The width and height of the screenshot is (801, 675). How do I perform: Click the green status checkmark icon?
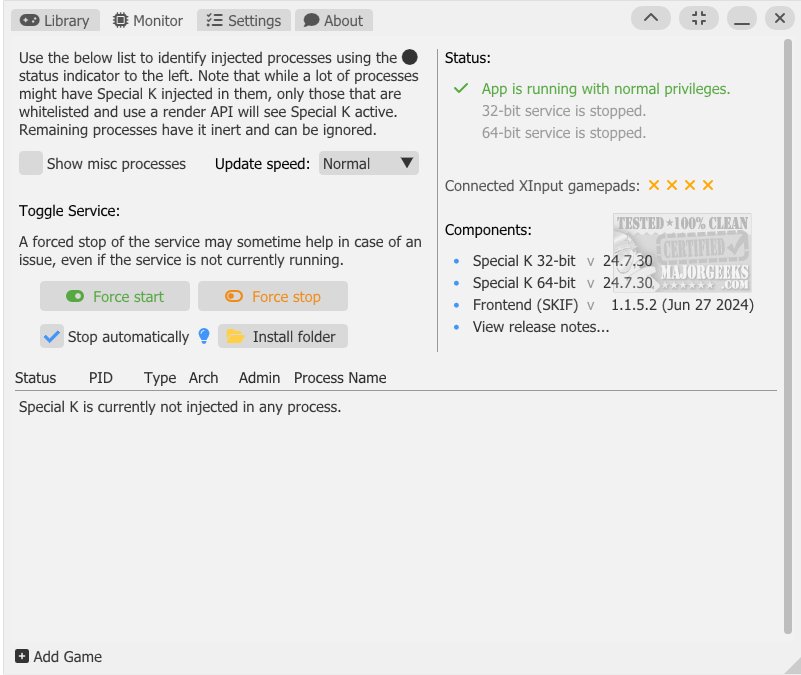point(461,89)
